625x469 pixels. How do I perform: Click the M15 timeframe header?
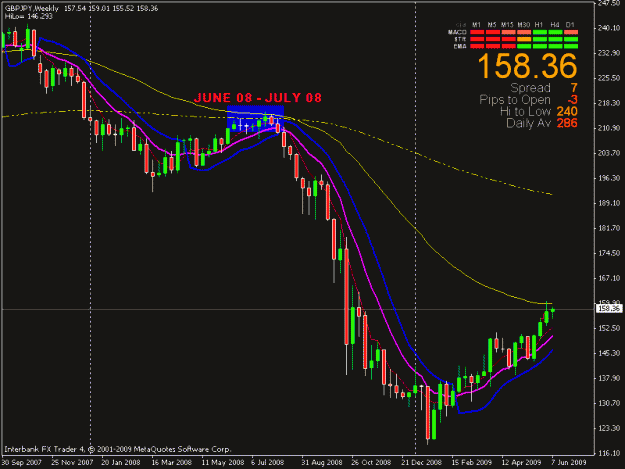coord(508,25)
